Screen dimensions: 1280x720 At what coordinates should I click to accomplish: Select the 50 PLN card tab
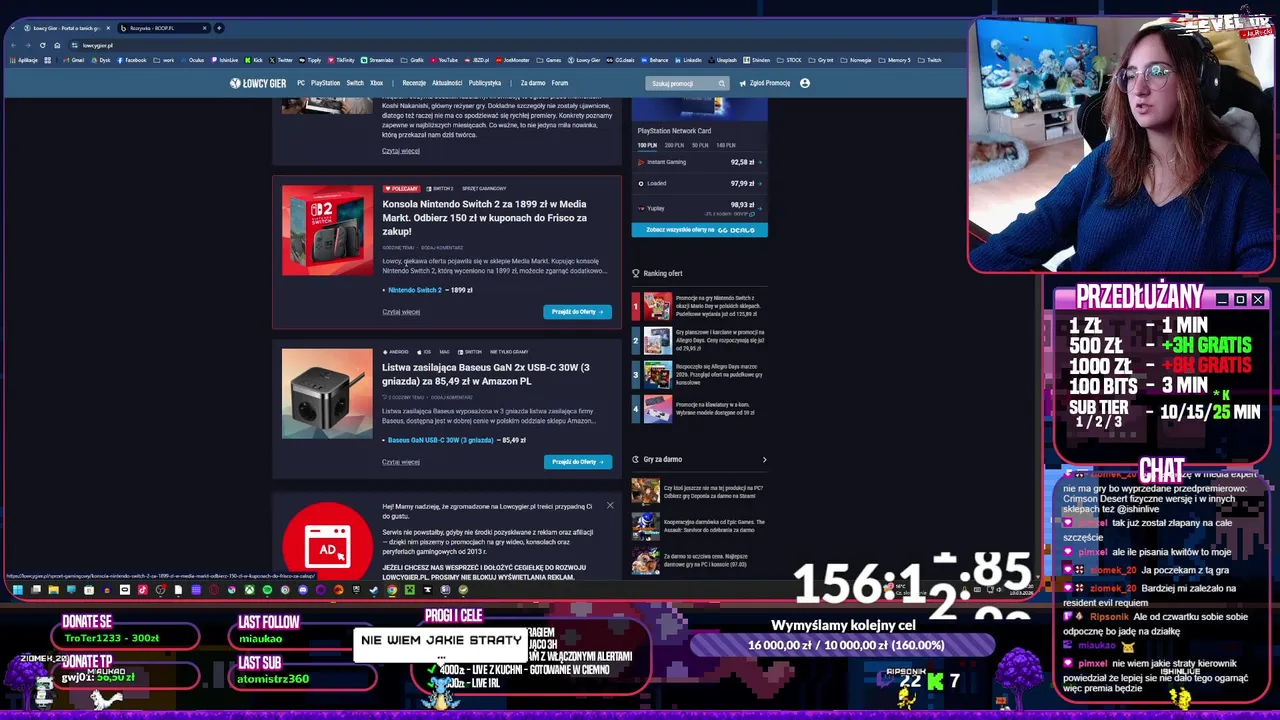pyautogui.click(x=700, y=145)
